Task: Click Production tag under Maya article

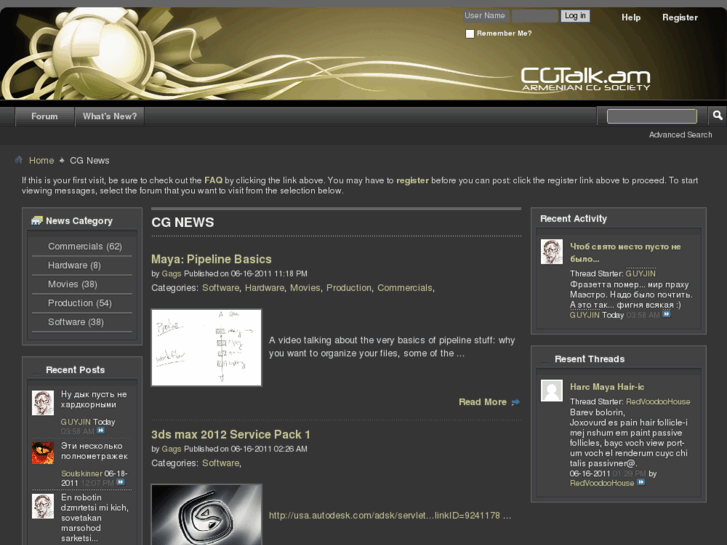Action: tap(349, 288)
